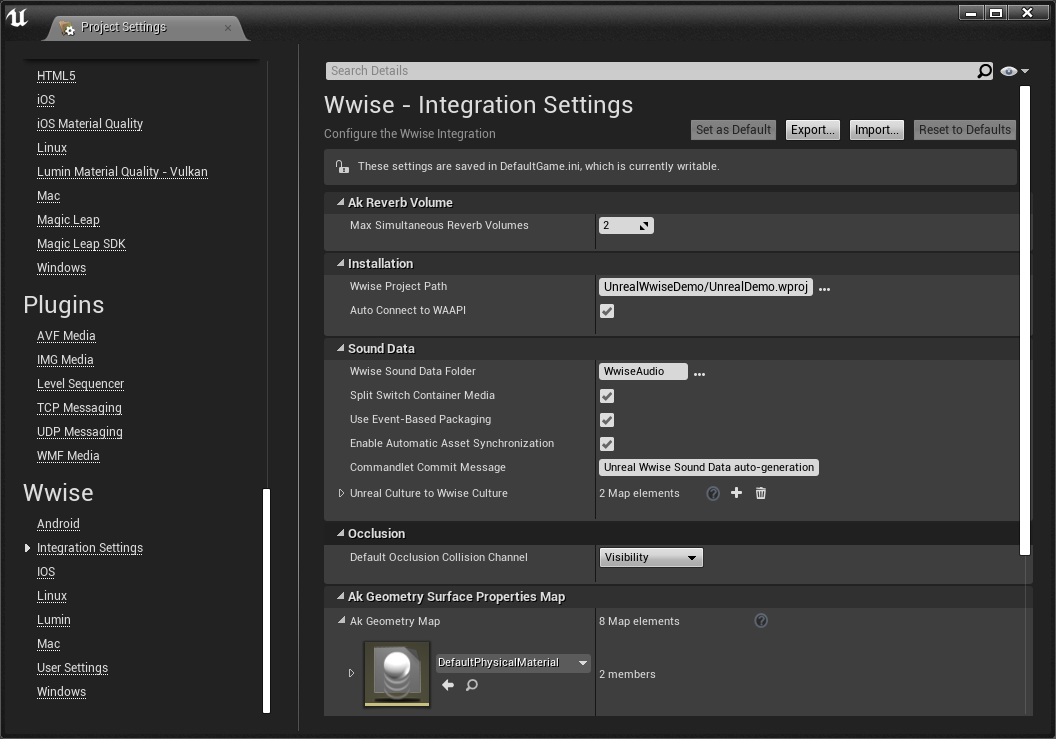This screenshot has height=739, width=1056.
Task: Open Wwise Mac settings
Action: point(48,644)
